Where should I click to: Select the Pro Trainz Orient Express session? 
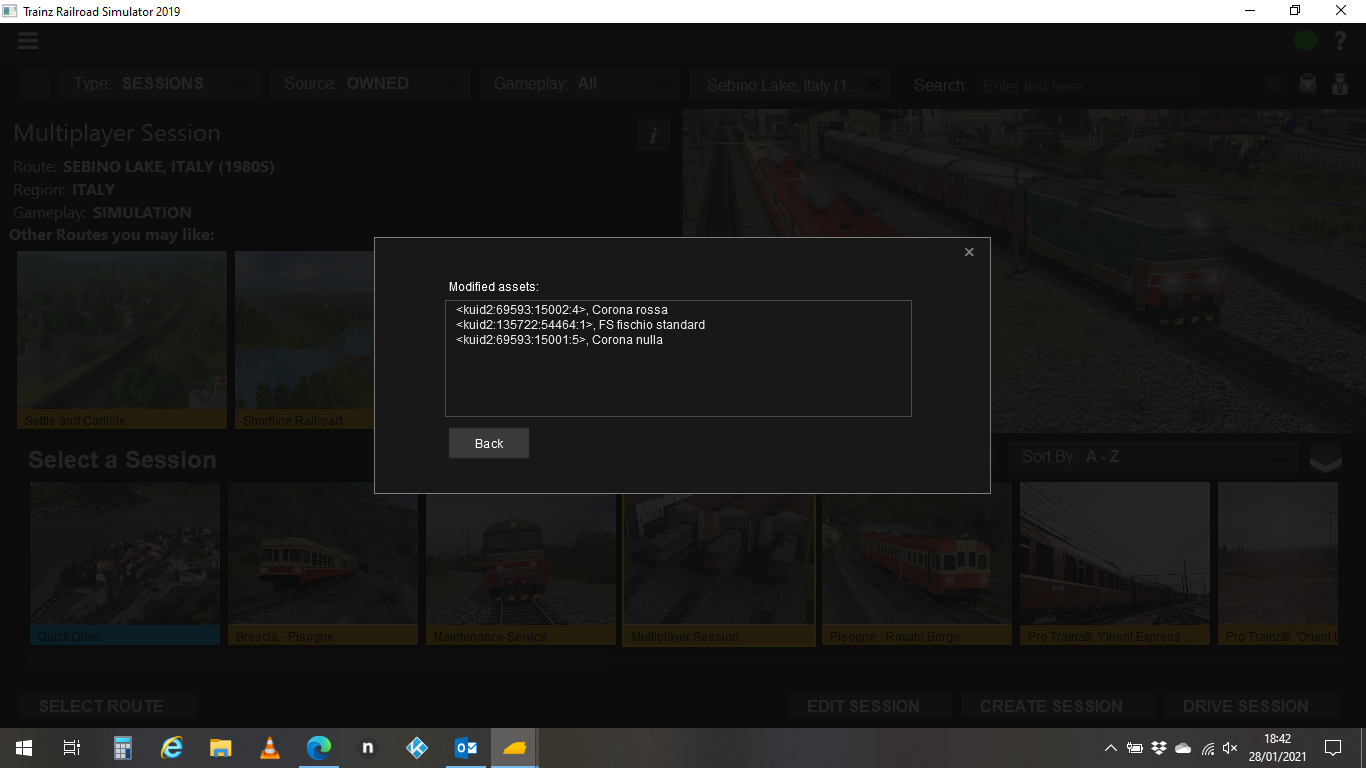1115,564
